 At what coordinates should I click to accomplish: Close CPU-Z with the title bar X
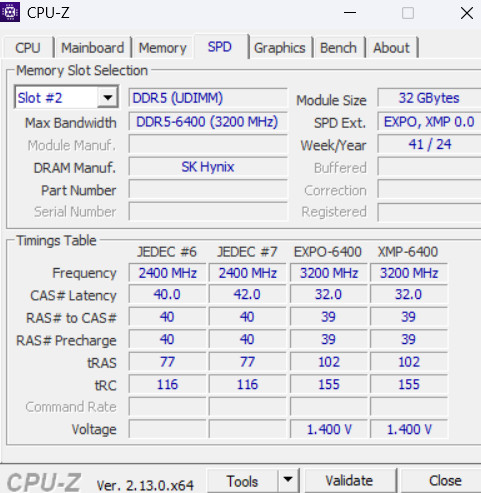coord(467,13)
